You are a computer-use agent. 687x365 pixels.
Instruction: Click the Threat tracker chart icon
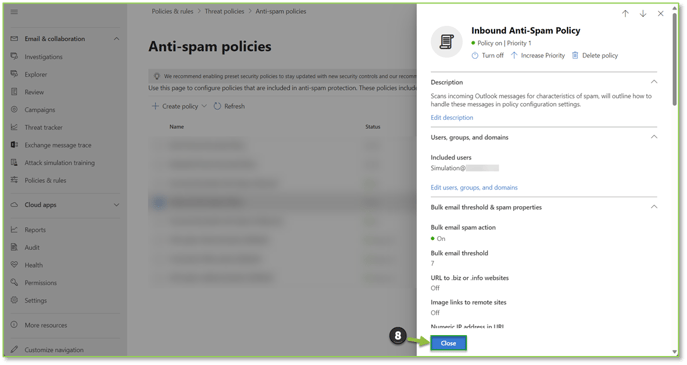14,127
